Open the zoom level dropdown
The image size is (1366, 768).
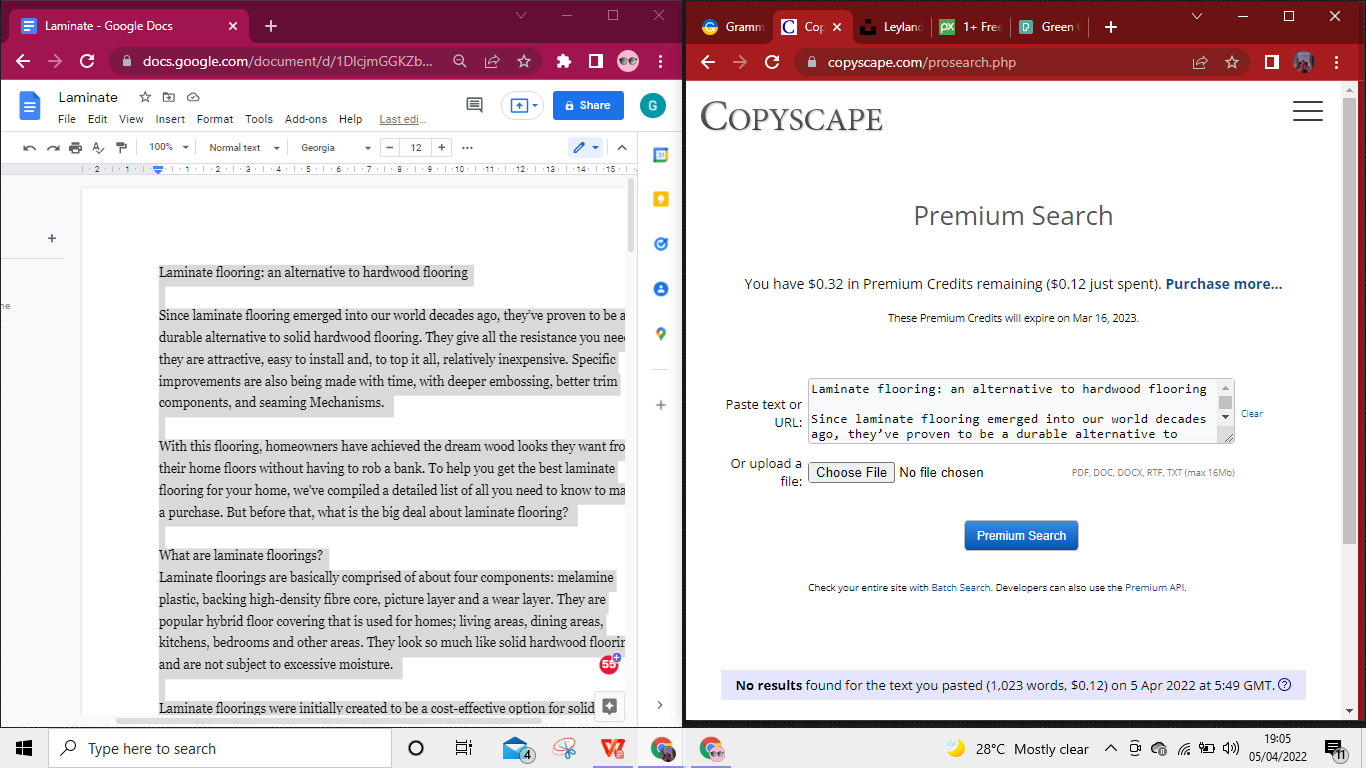(x=168, y=147)
